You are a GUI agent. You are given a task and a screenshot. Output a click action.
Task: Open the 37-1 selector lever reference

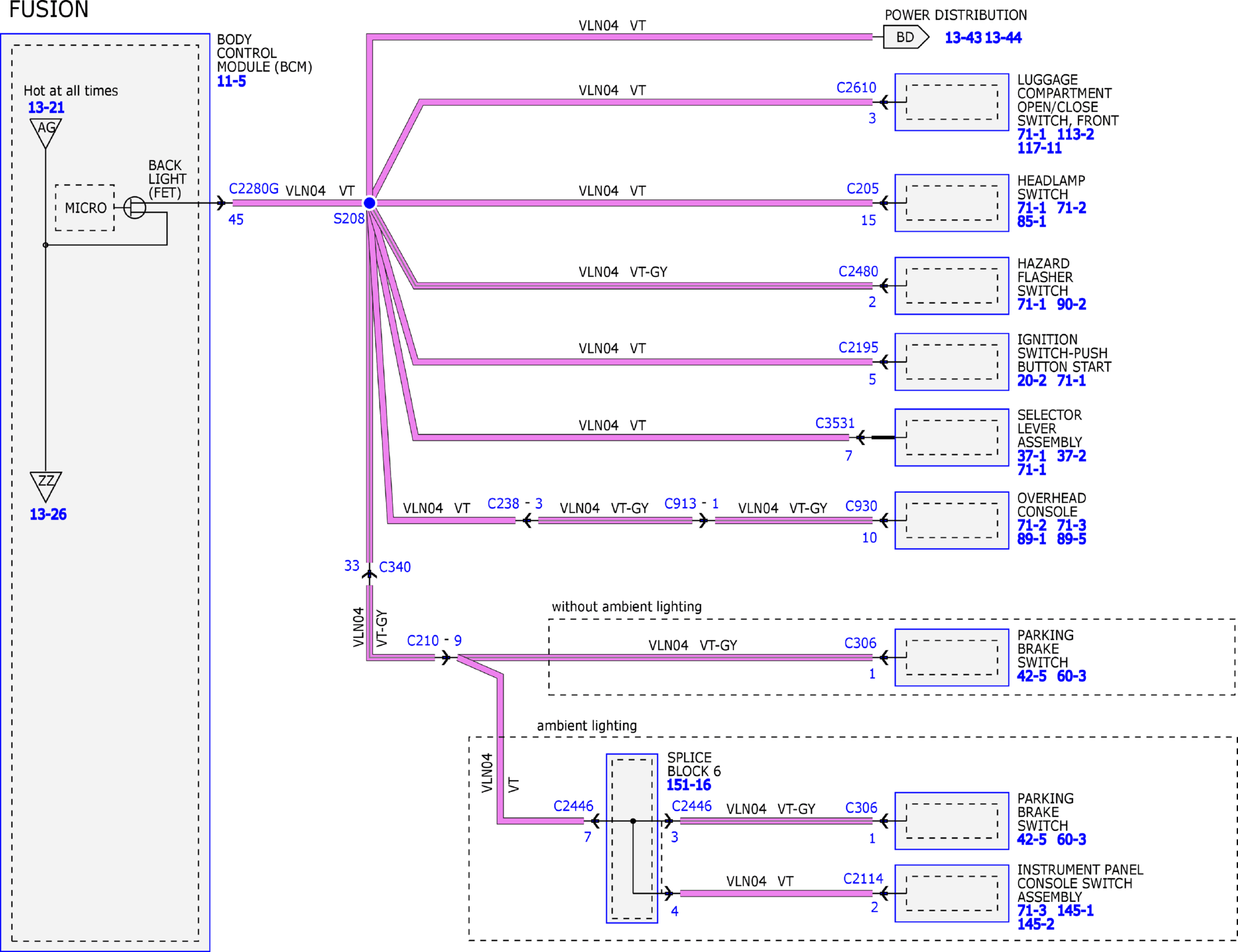1032,456
